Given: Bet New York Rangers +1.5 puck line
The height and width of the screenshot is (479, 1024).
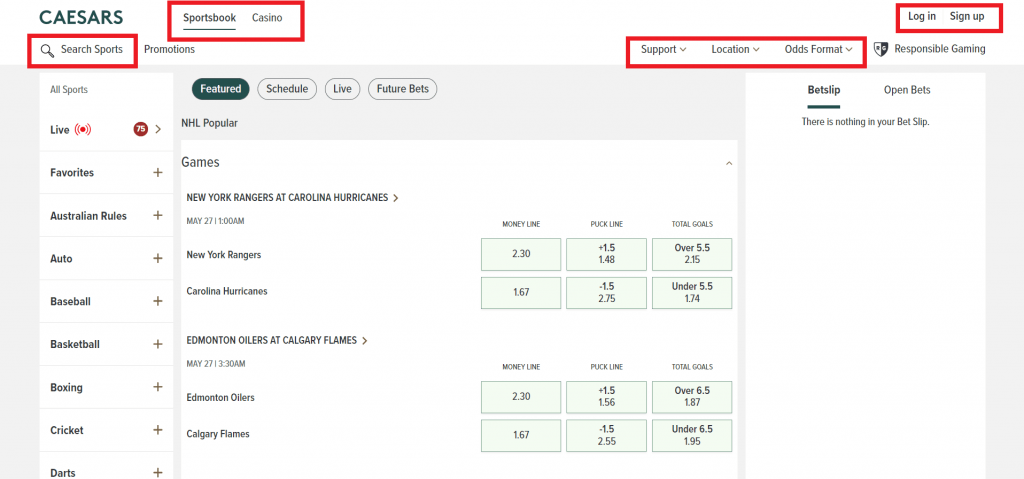Looking at the screenshot, I should click(607, 254).
